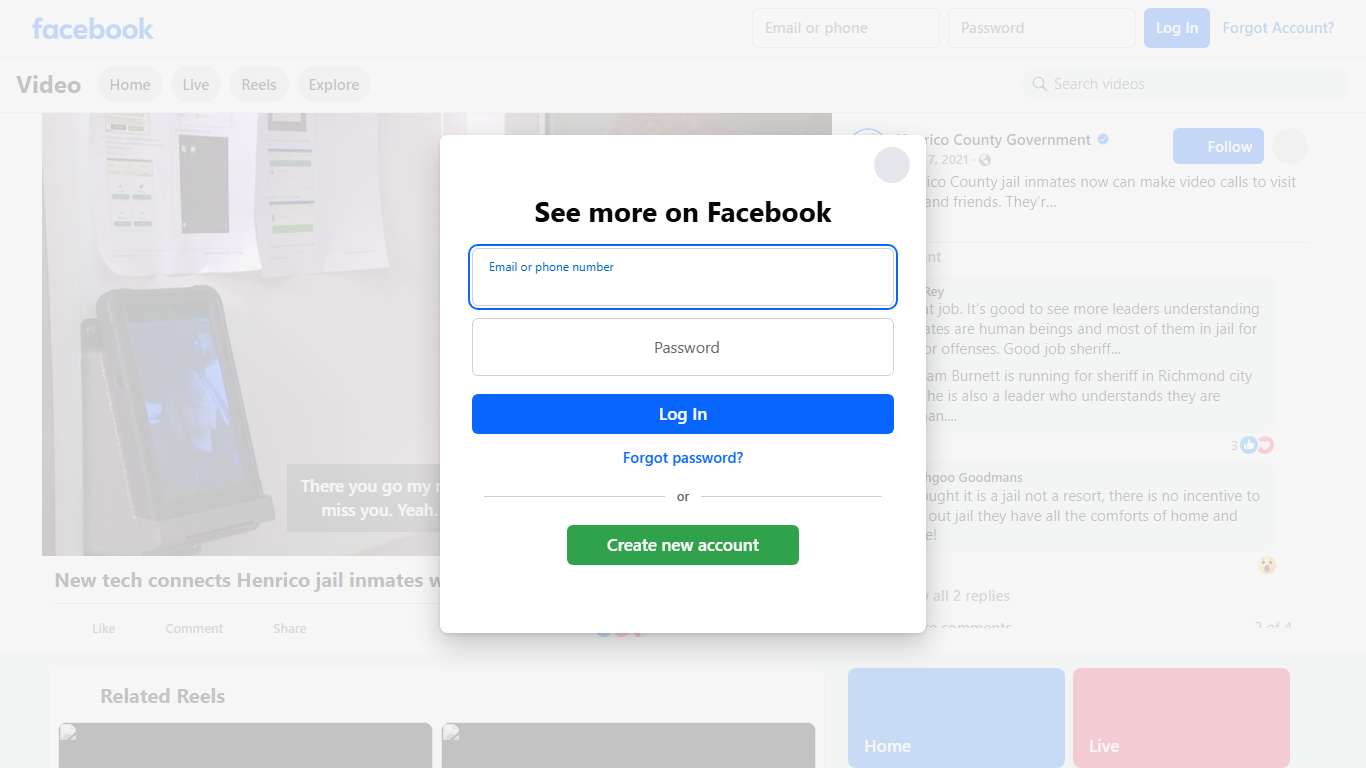Click the search videos magnifier icon
The width and height of the screenshot is (1366, 768).
[x=1040, y=84]
